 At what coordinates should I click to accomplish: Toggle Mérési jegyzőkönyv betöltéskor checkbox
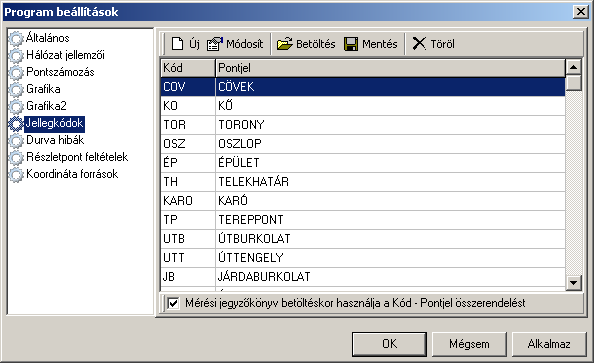coord(173,303)
